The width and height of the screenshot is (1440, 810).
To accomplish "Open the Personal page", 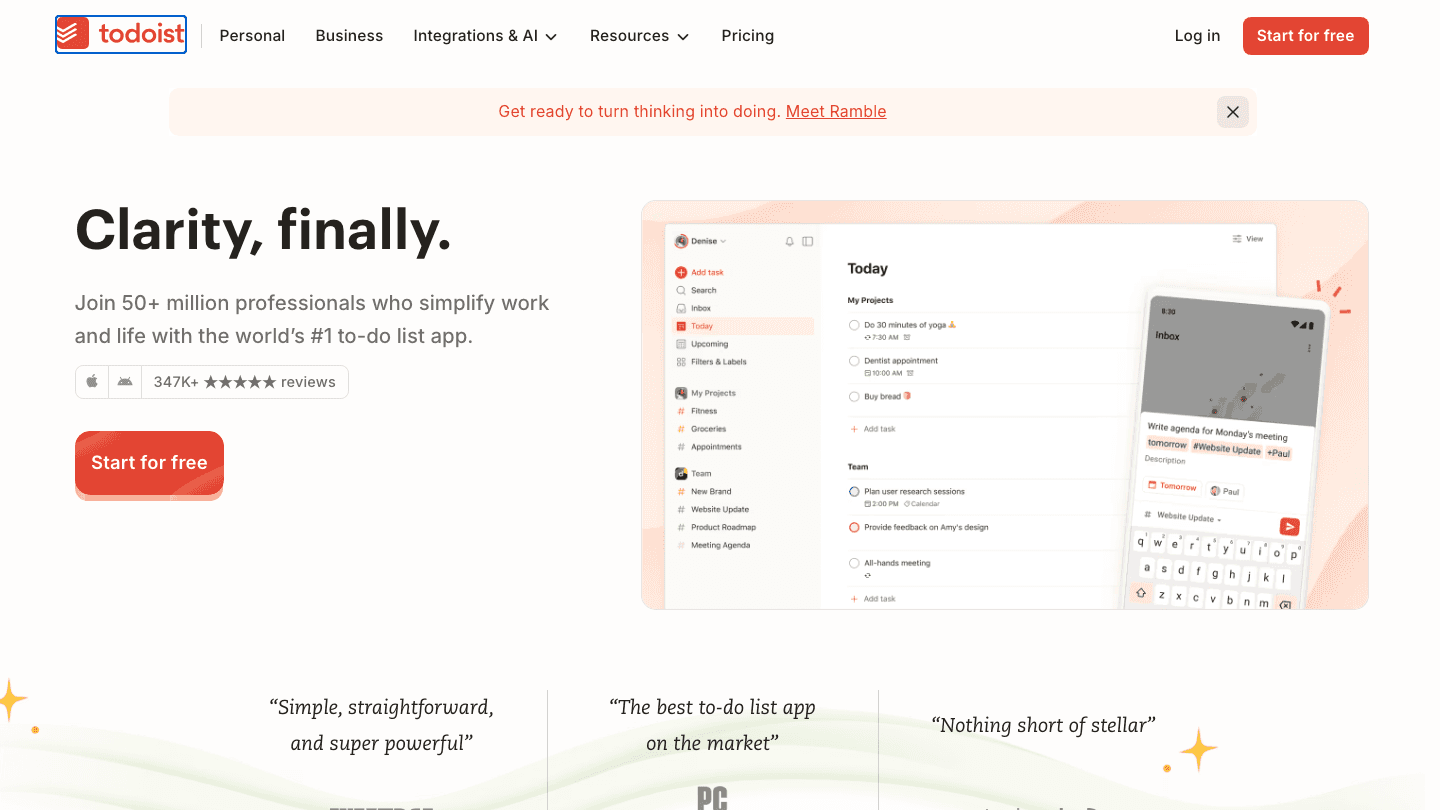I will (x=252, y=36).
